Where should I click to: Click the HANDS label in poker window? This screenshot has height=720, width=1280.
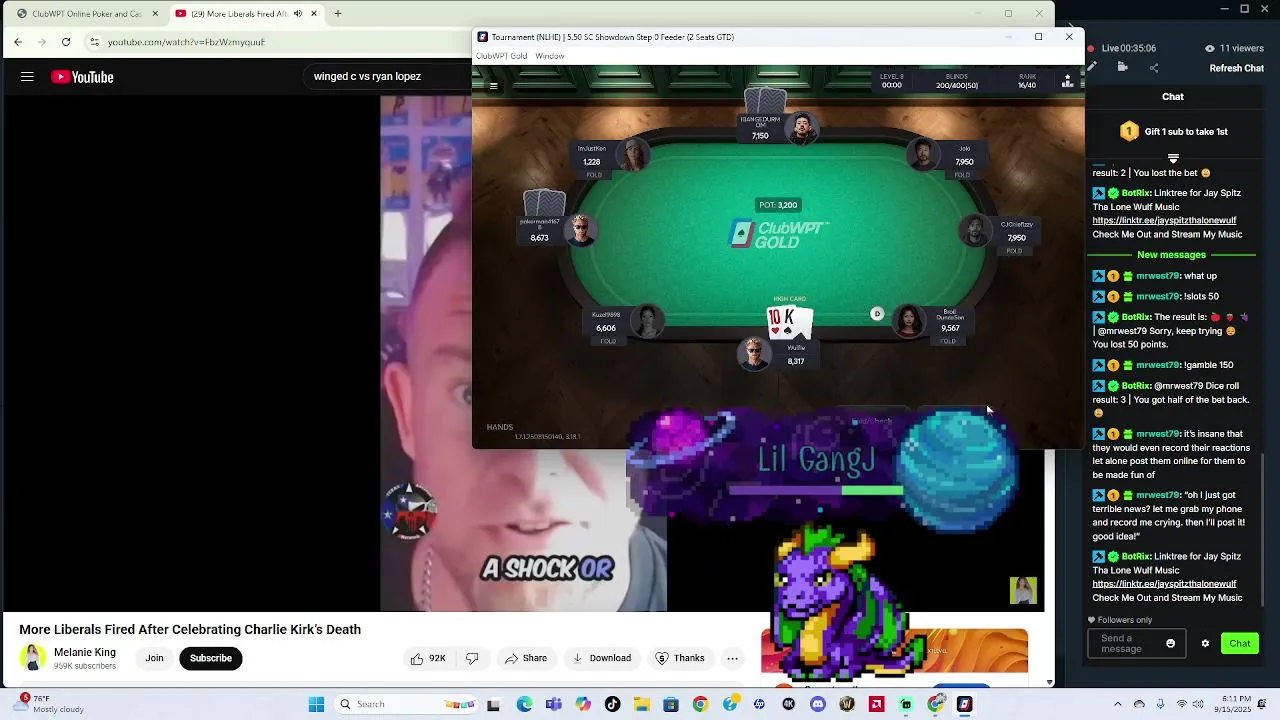500,427
